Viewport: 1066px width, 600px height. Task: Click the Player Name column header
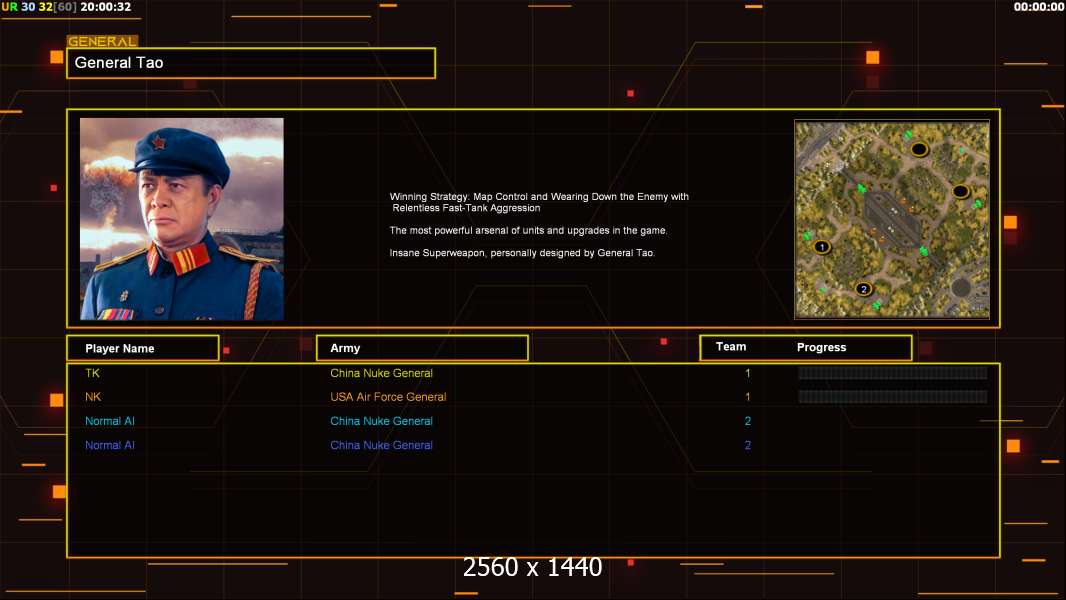[143, 348]
